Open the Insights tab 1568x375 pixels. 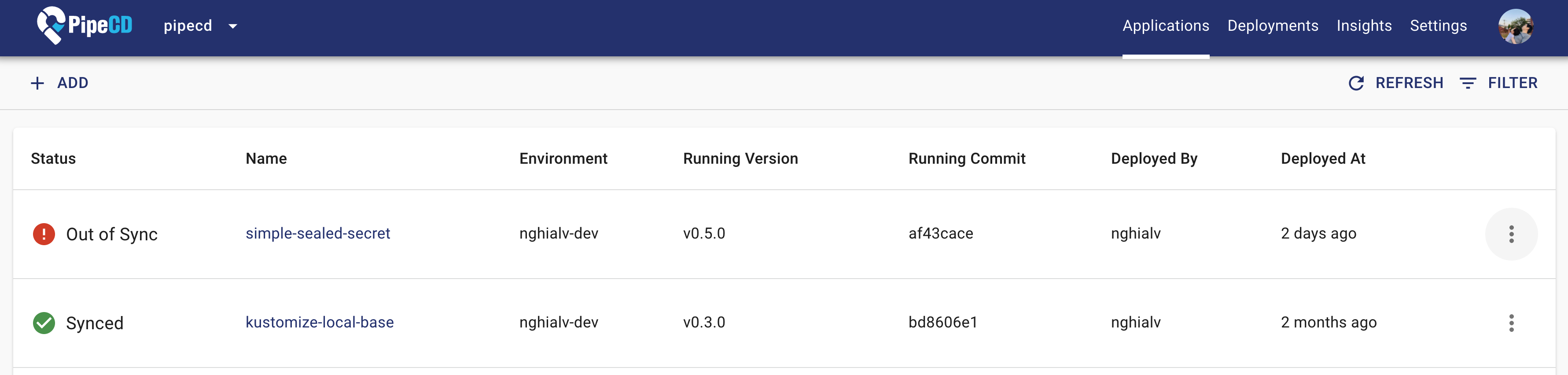[1363, 26]
